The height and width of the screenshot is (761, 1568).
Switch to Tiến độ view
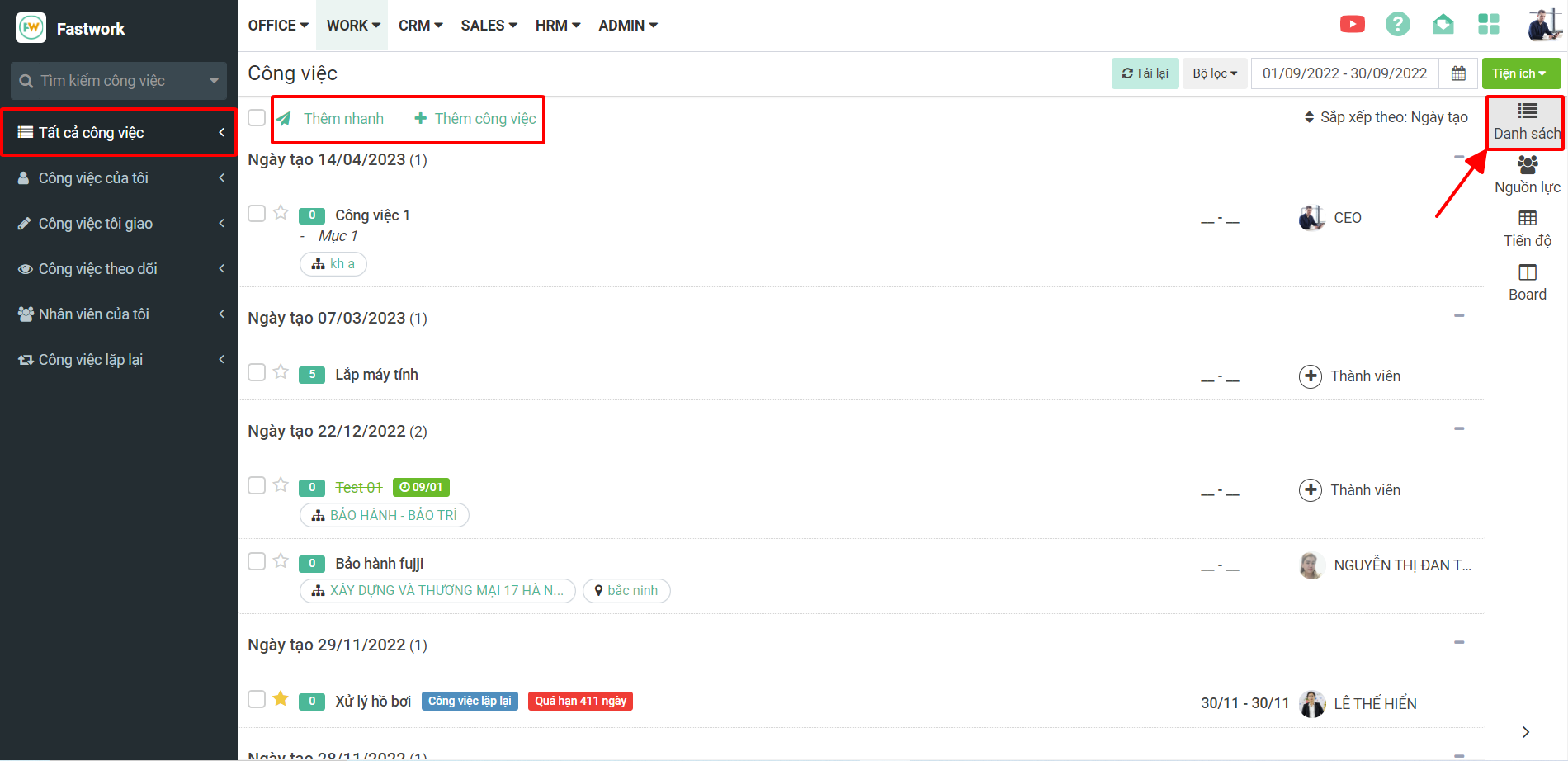click(x=1527, y=229)
